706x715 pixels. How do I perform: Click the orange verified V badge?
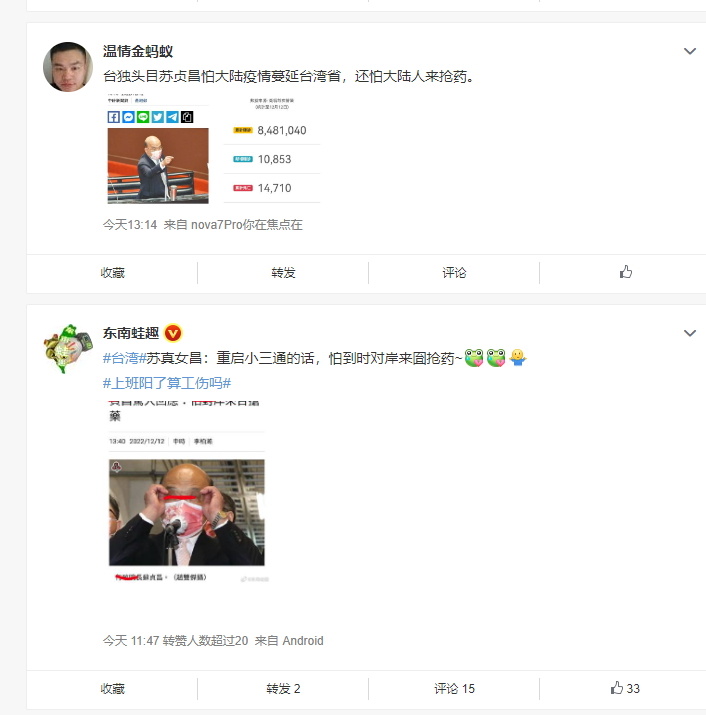[173, 333]
